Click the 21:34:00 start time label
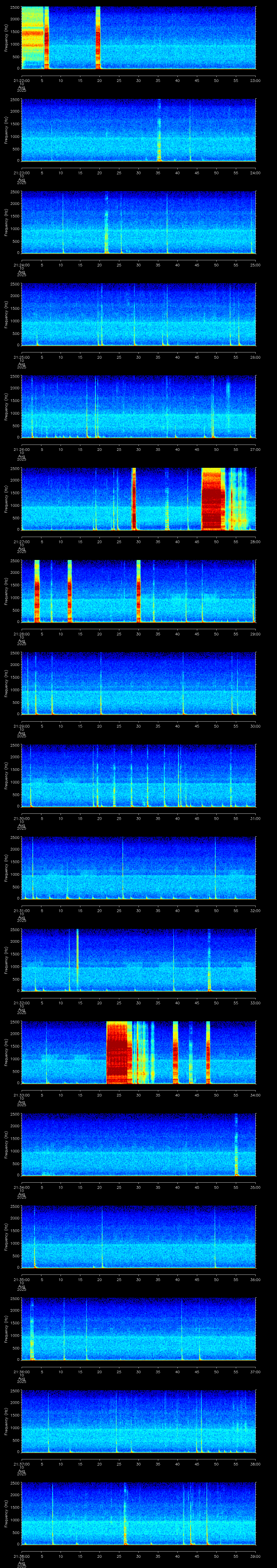This screenshot has height=1568, width=277. [21, 1187]
